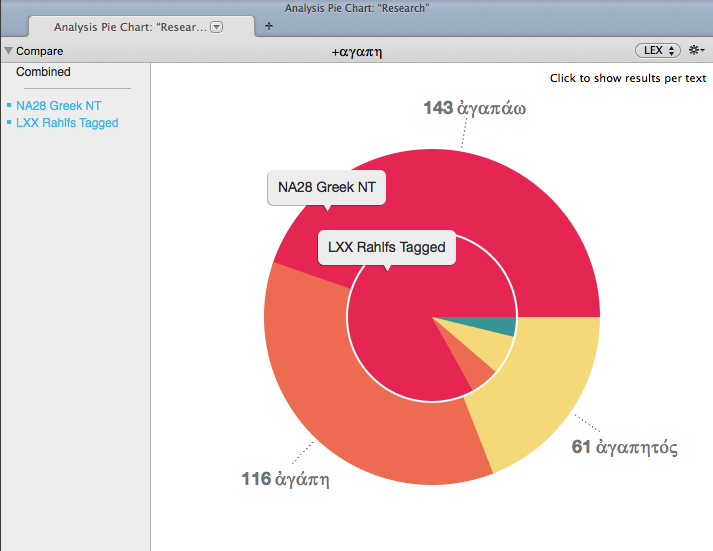The image size is (713, 551).
Task: Click 'Click to show results per text'
Action: pyautogui.click(x=628, y=78)
